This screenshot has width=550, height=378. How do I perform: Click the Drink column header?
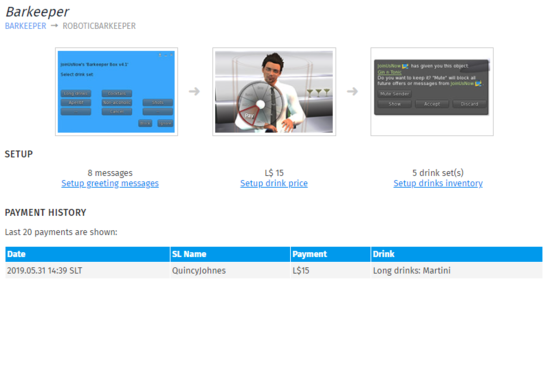[x=456, y=254]
